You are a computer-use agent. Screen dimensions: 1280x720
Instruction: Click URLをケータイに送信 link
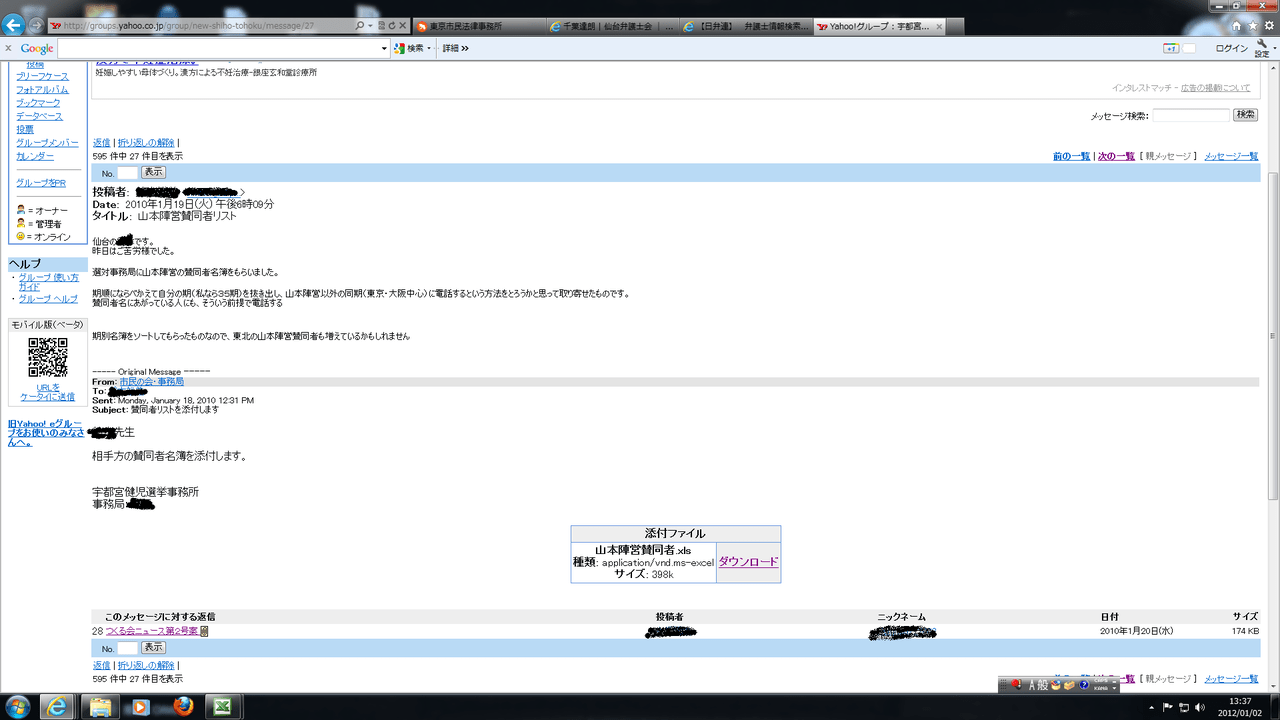tap(48, 392)
